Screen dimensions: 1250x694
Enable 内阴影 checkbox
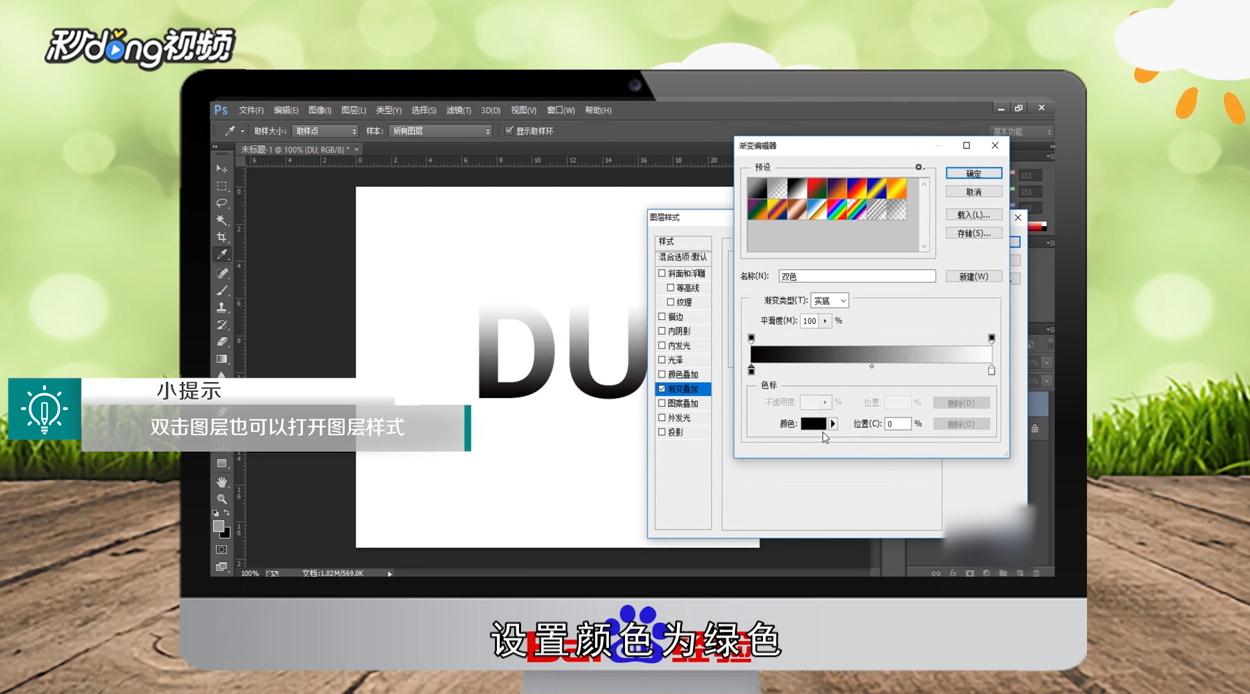click(x=661, y=331)
